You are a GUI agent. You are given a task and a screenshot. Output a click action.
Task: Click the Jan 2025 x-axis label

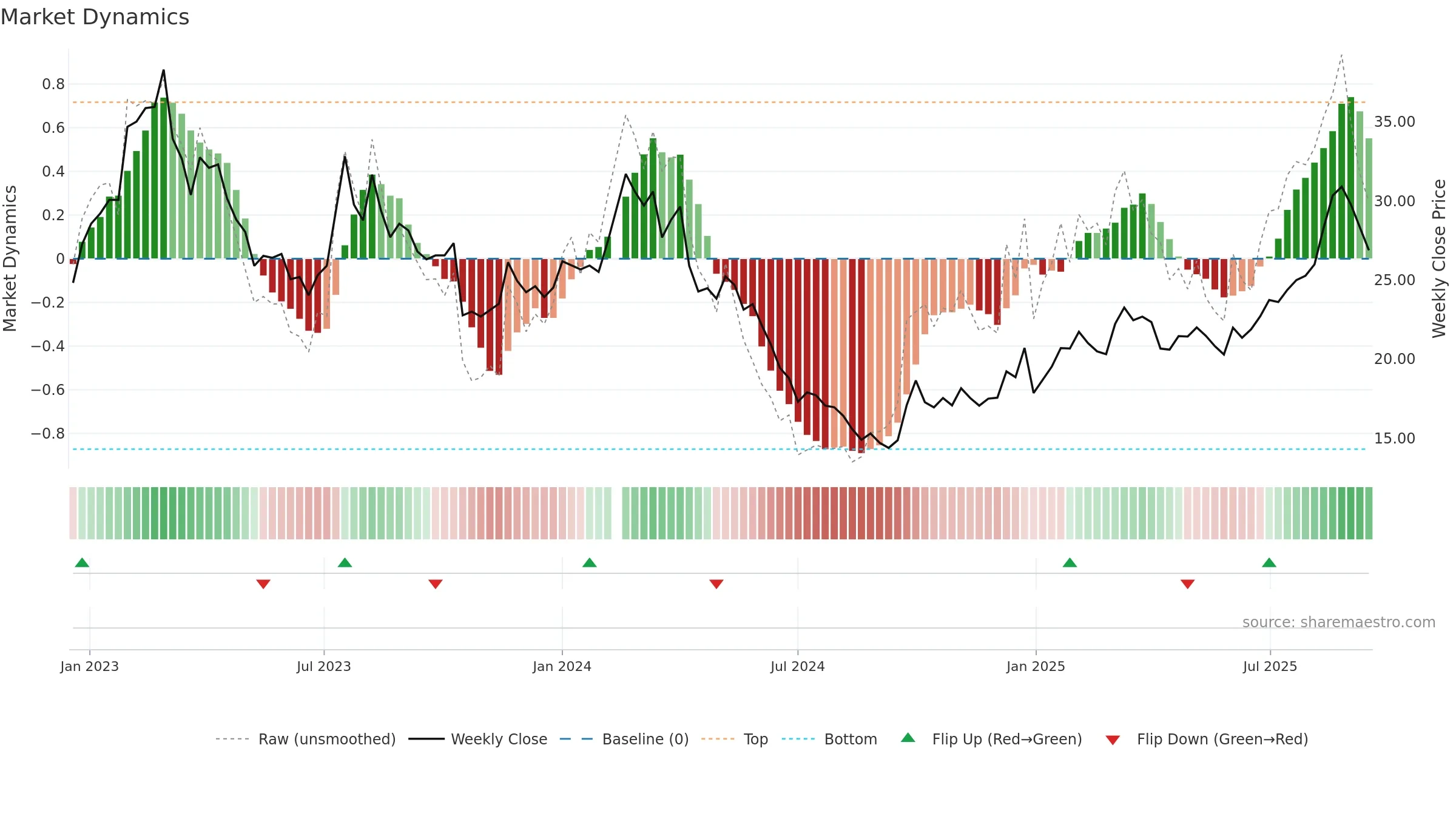pos(1036,666)
